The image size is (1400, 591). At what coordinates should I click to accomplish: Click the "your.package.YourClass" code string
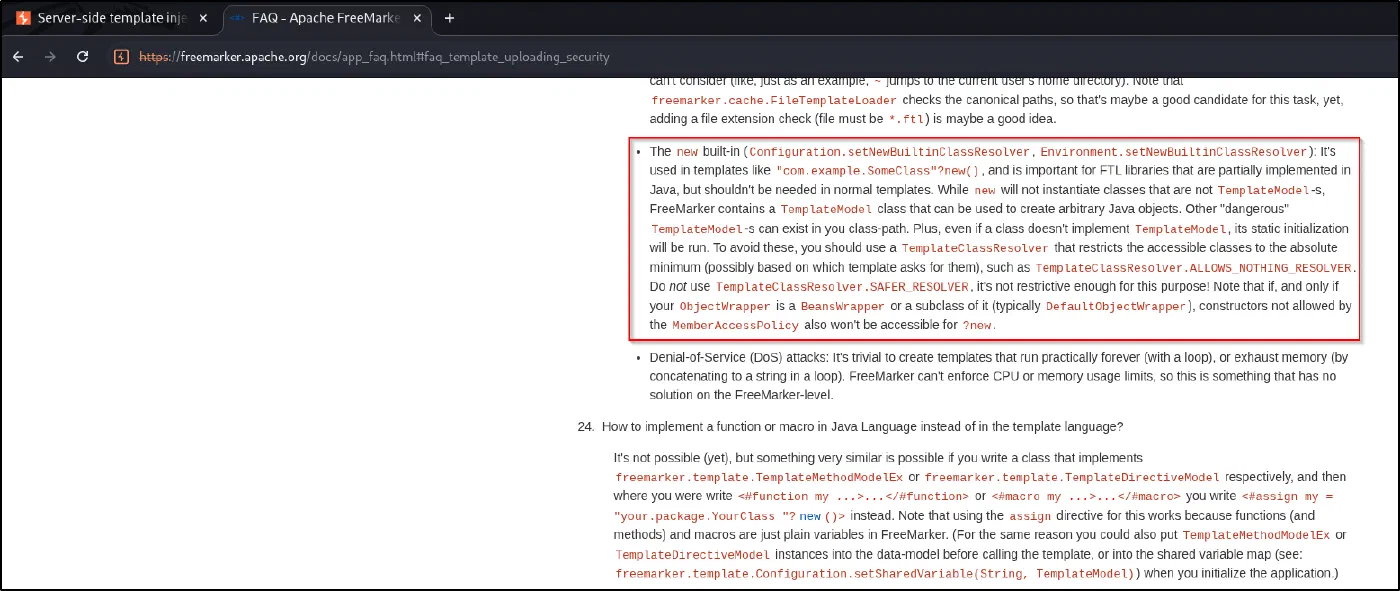tap(701, 516)
